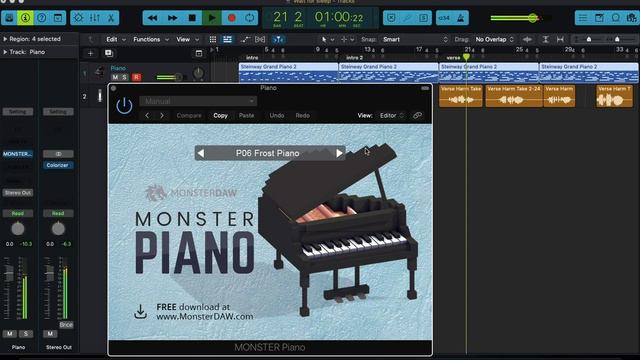Open the List Editors icon
The image size is (640, 360).
click(583, 18)
